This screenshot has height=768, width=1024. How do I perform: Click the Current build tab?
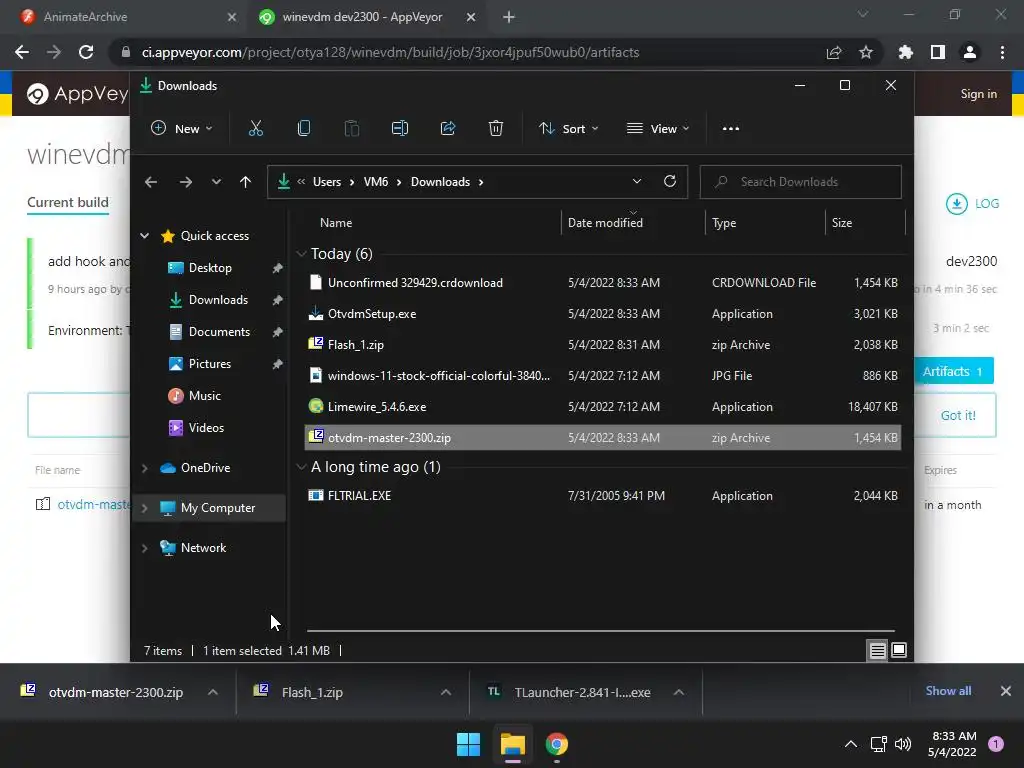click(68, 202)
